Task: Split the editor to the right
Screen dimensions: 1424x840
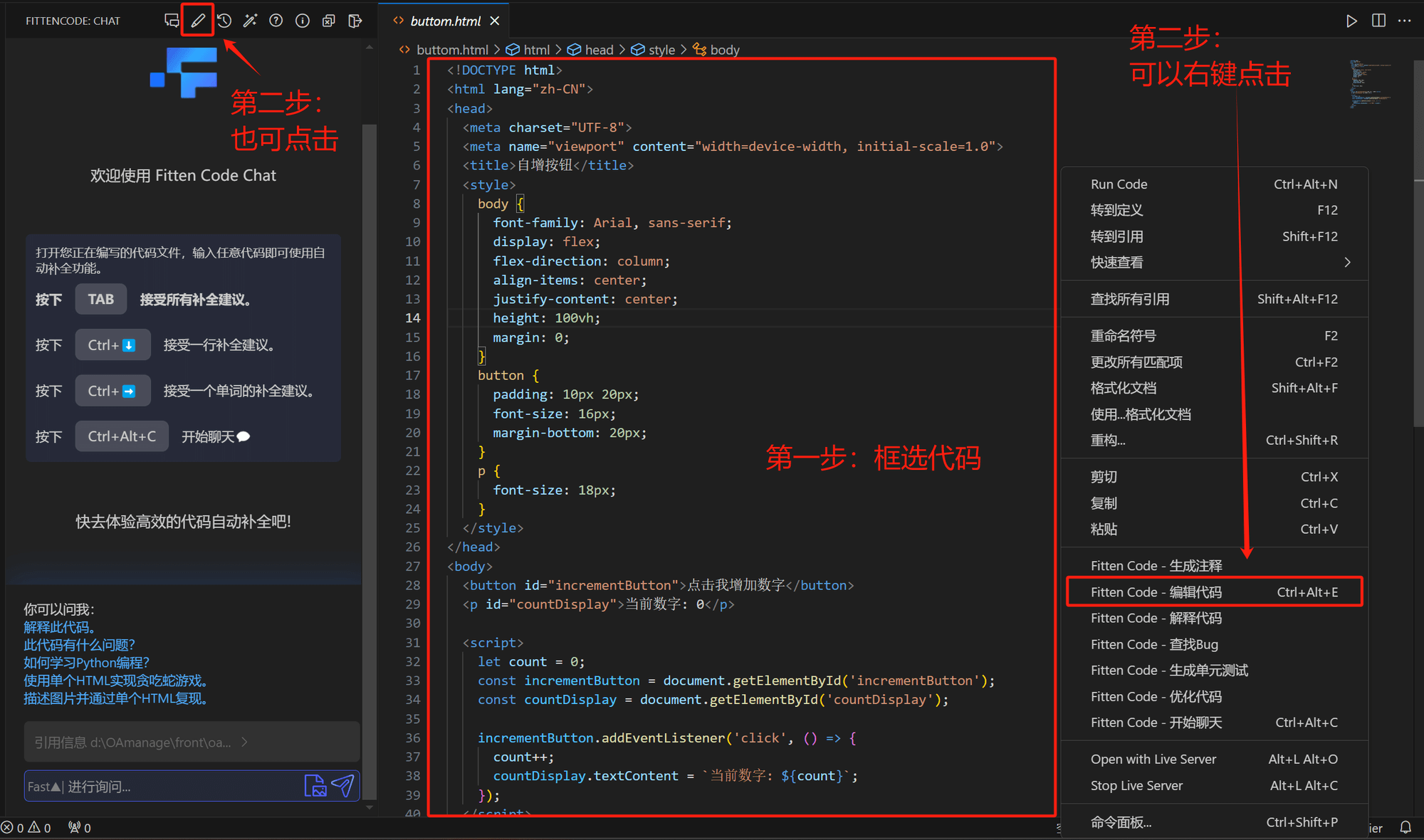Action: click(x=1378, y=21)
